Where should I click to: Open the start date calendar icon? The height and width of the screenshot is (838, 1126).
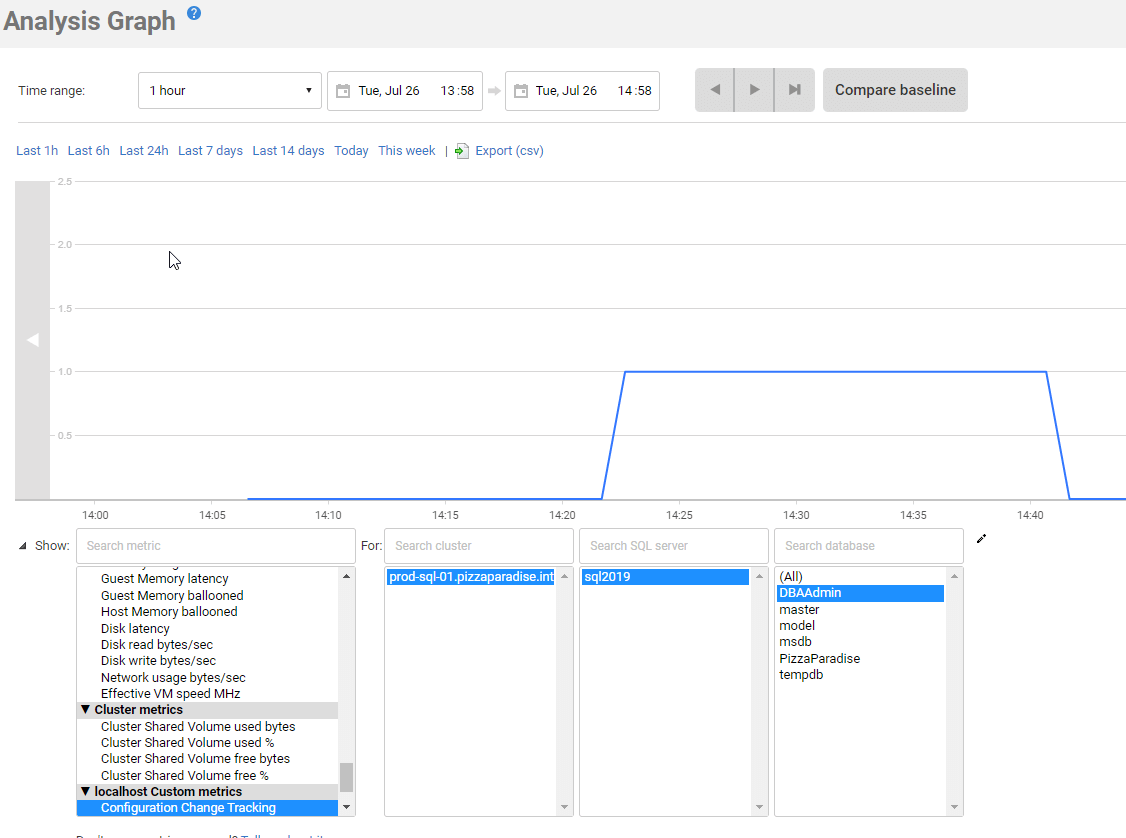tap(343, 90)
